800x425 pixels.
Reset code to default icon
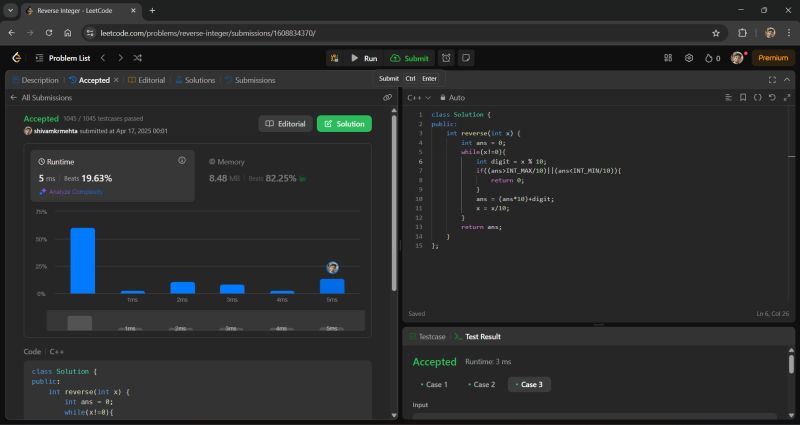[x=772, y=97]
